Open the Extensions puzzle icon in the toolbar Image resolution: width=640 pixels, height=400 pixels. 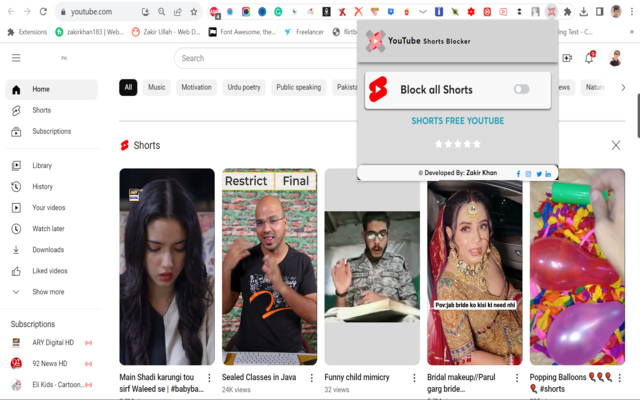[567, 12]
